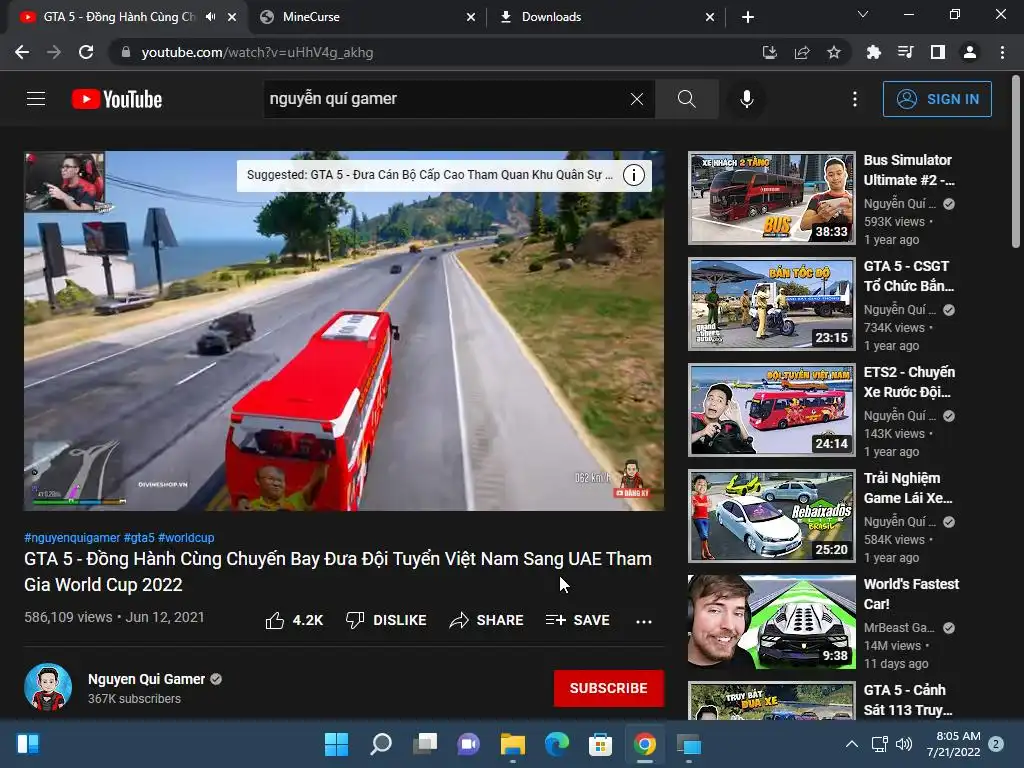Click the address bar URL
This screenshot has width=1024, height=768.
[257, 52]
